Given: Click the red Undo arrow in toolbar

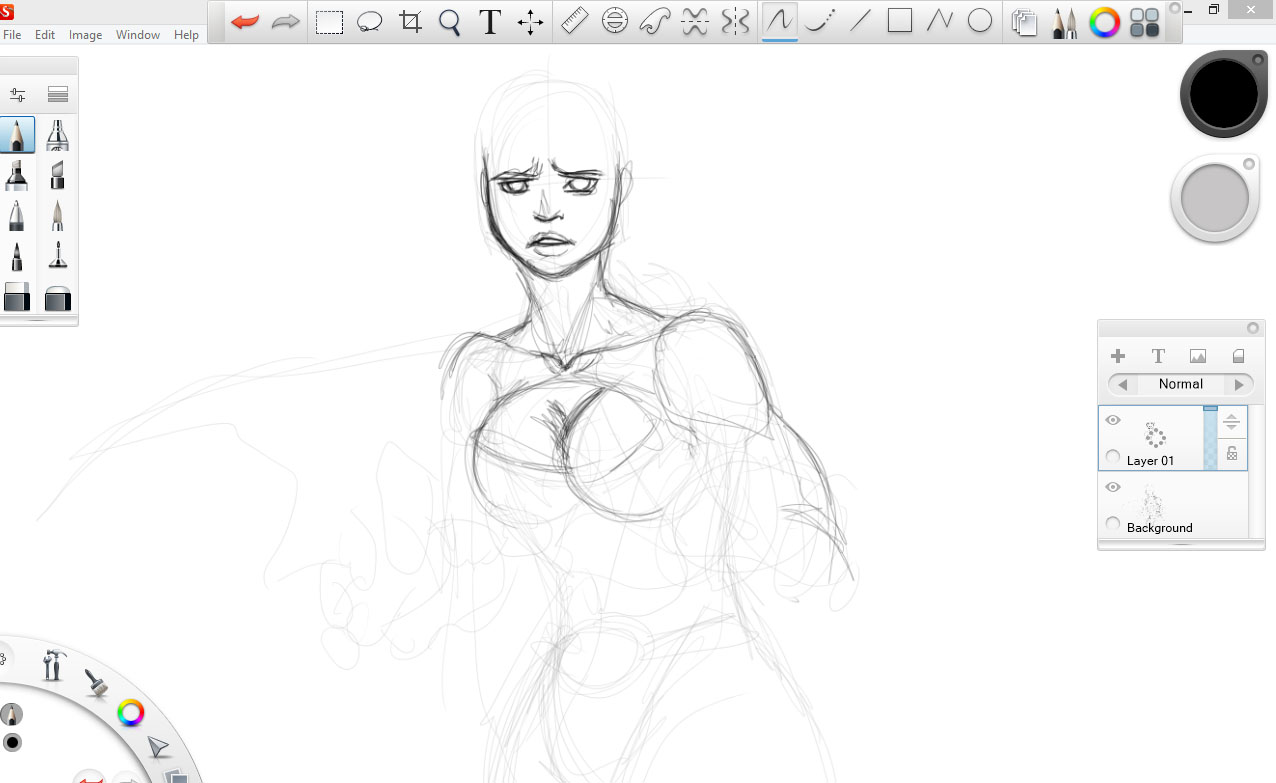Looking at the screenshot, I should click(x=244, y=22).
